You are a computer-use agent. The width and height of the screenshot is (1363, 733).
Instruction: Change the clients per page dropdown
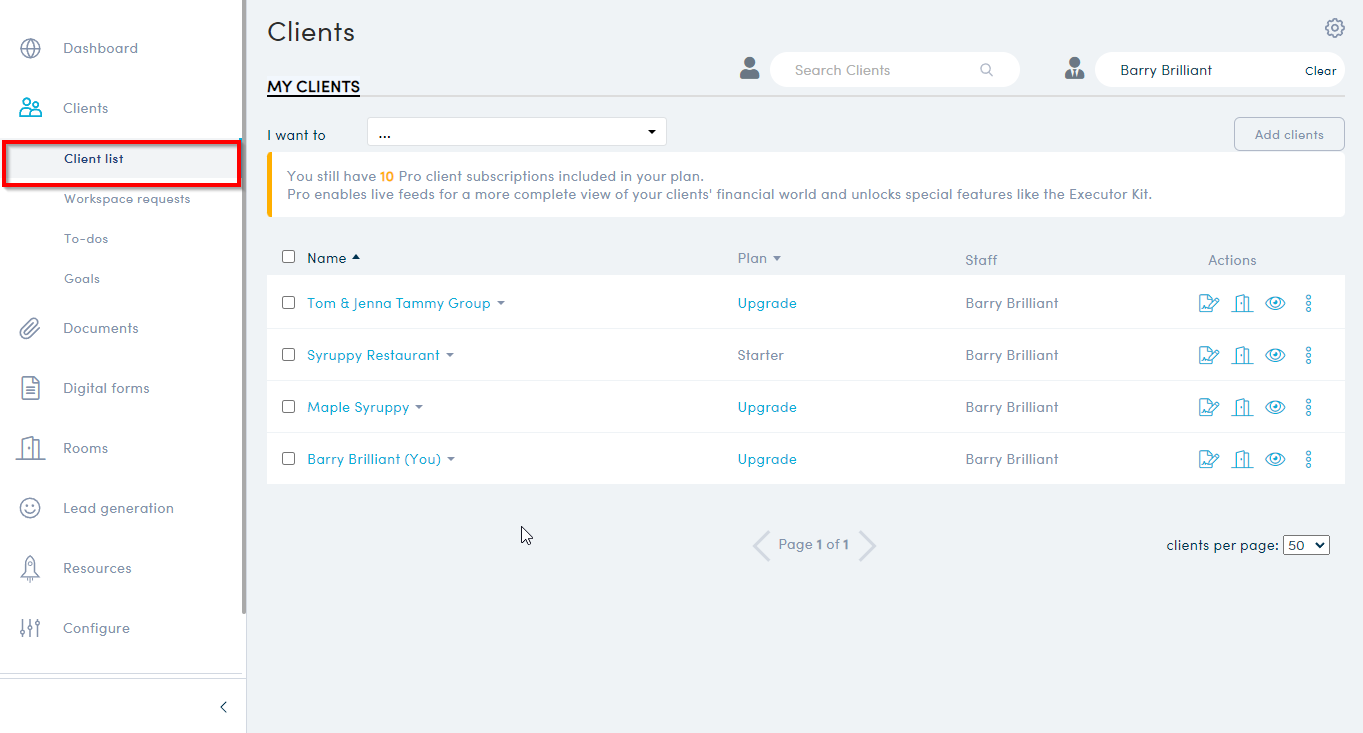1305,545
